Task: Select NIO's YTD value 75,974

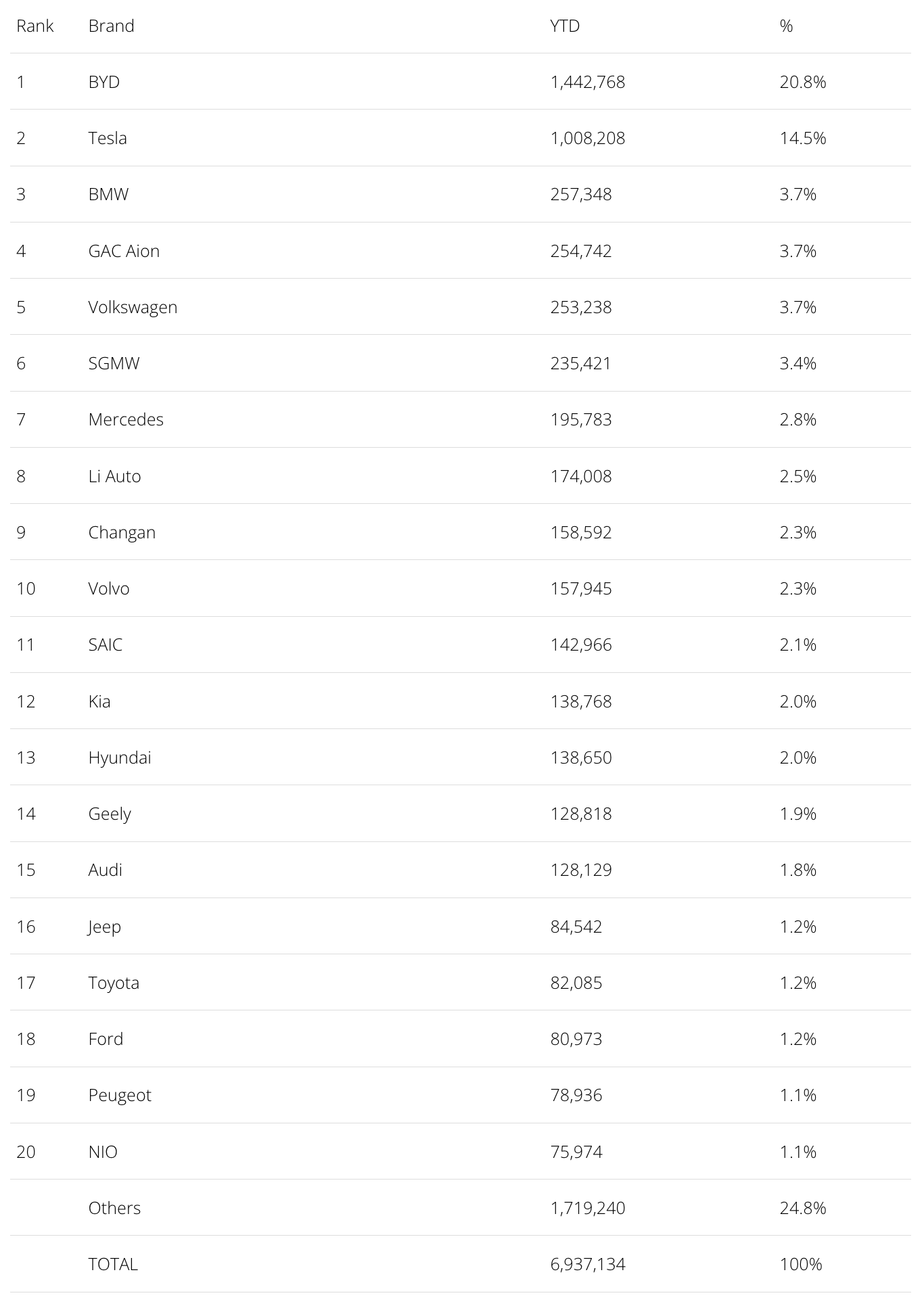Action: click(576, 1152)
